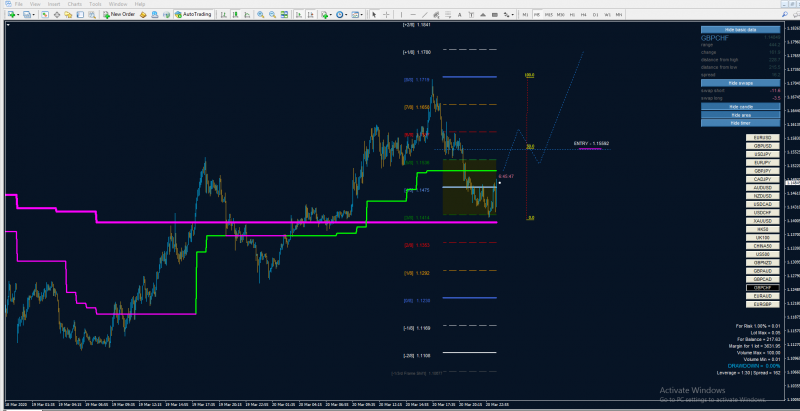Select the equidistant channel tool
Screen dimensions: 800x411
click(436, 15)
